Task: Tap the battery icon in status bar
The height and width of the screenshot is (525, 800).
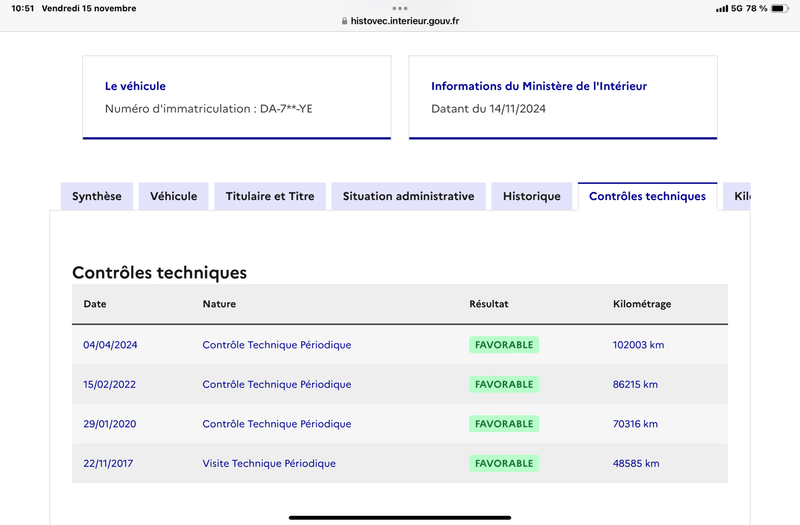Action: point(780,8)
